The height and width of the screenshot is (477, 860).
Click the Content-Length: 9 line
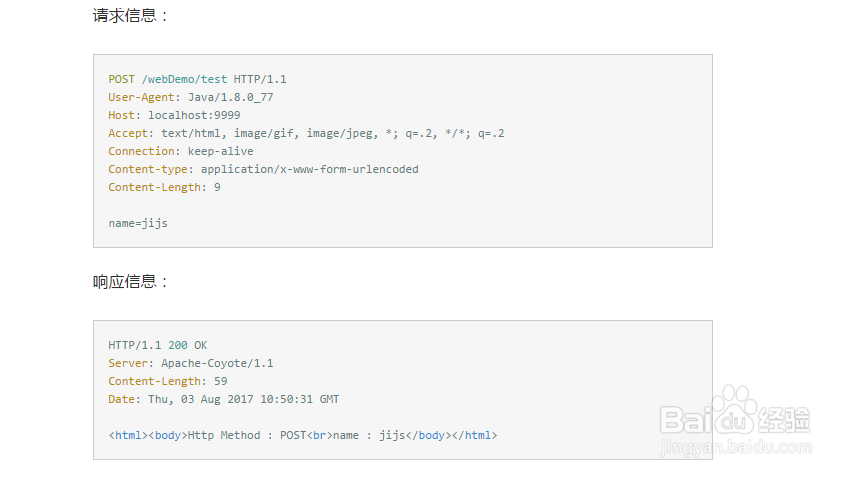(x=164, y=187)
